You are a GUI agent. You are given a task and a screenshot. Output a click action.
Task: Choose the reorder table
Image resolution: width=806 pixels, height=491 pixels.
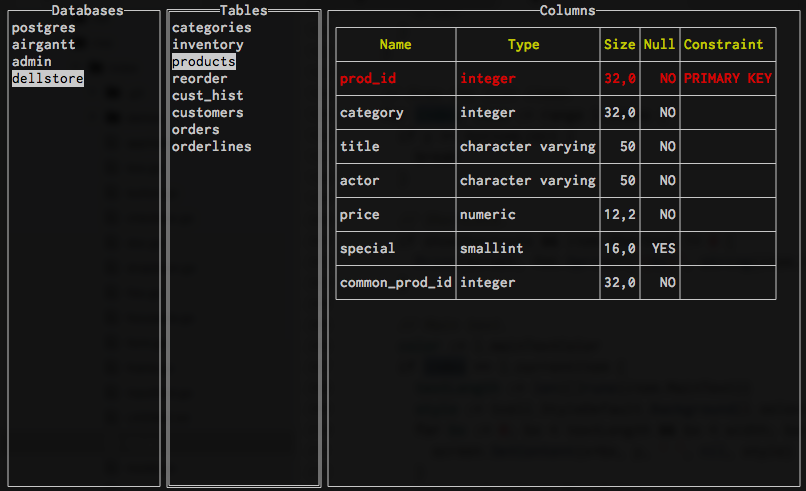199,79
